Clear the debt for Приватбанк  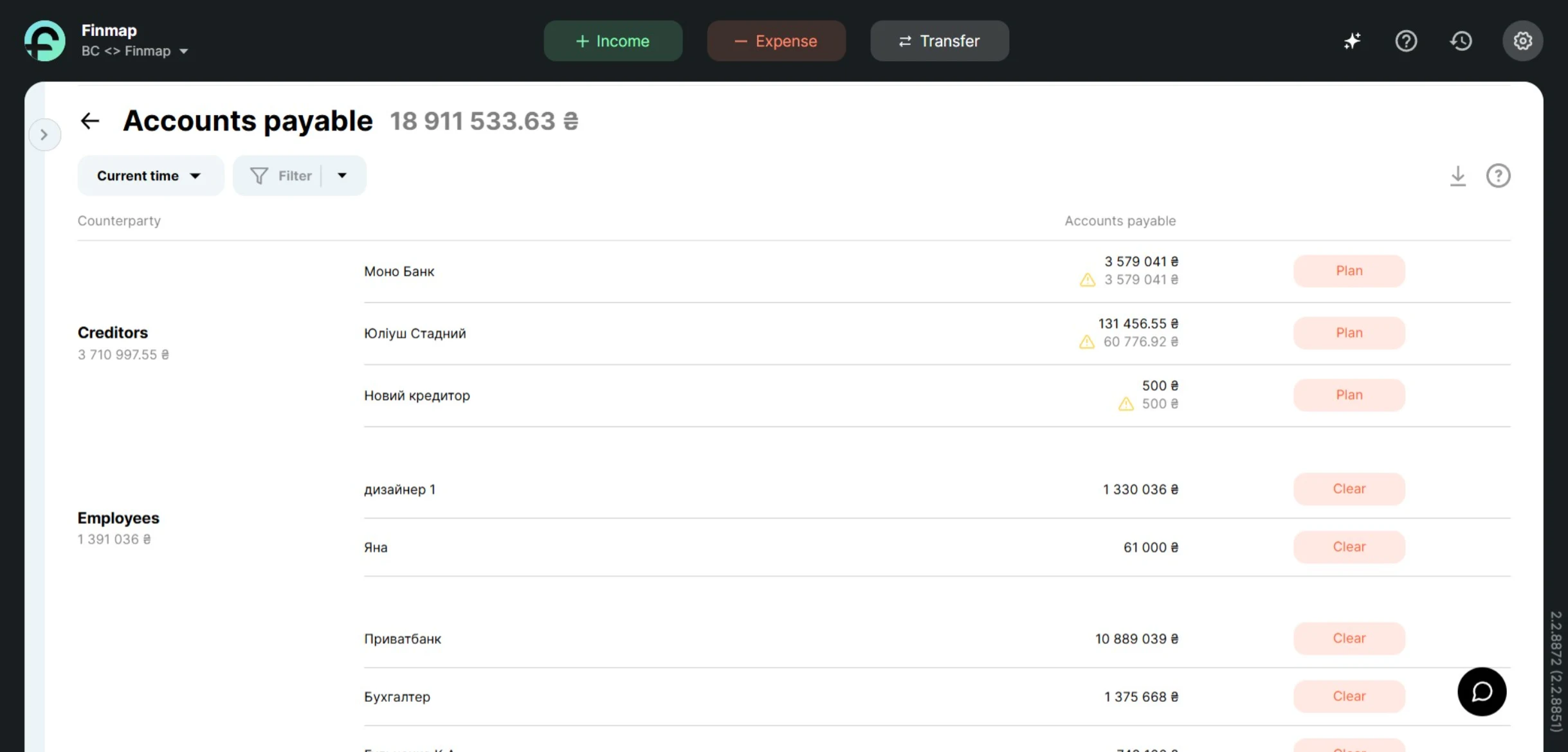coord(1349,638)
